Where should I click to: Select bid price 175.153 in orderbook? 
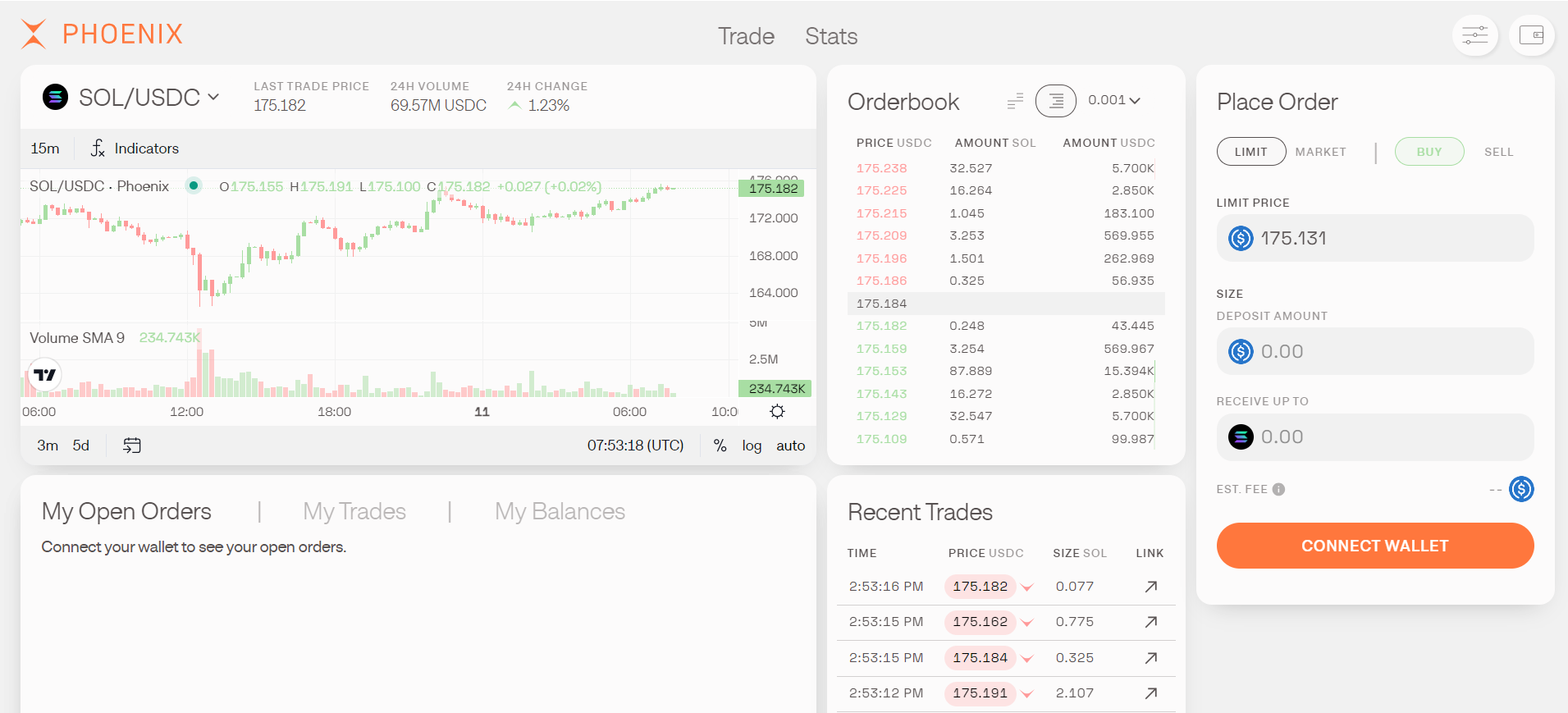click(x=882, y=371)
